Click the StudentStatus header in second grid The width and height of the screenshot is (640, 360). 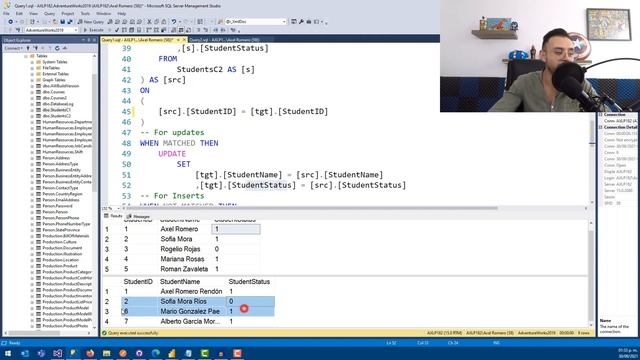249,282
